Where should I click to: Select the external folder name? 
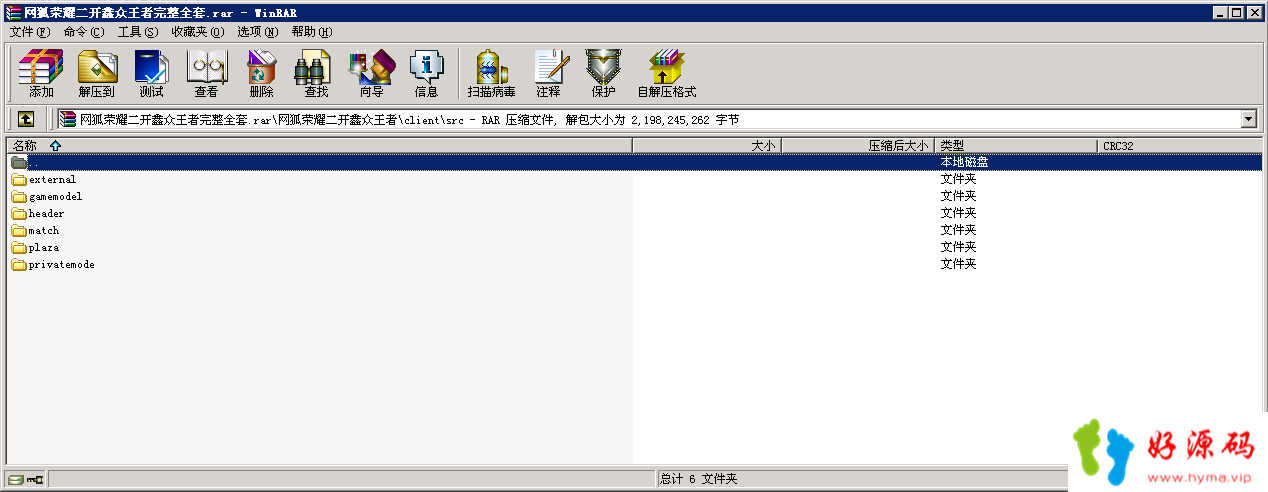[52, 180]
